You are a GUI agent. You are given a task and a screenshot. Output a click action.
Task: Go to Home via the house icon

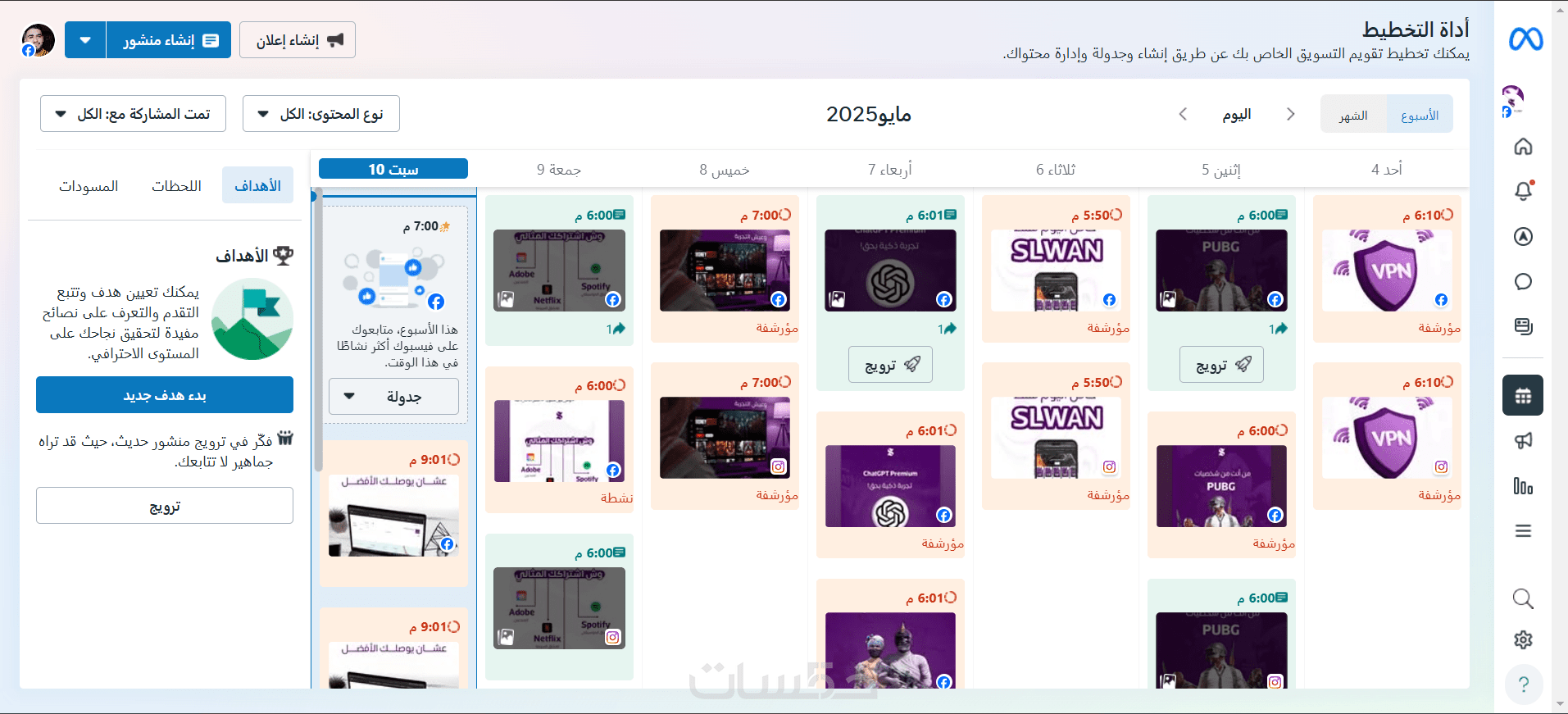point(1523,147)
